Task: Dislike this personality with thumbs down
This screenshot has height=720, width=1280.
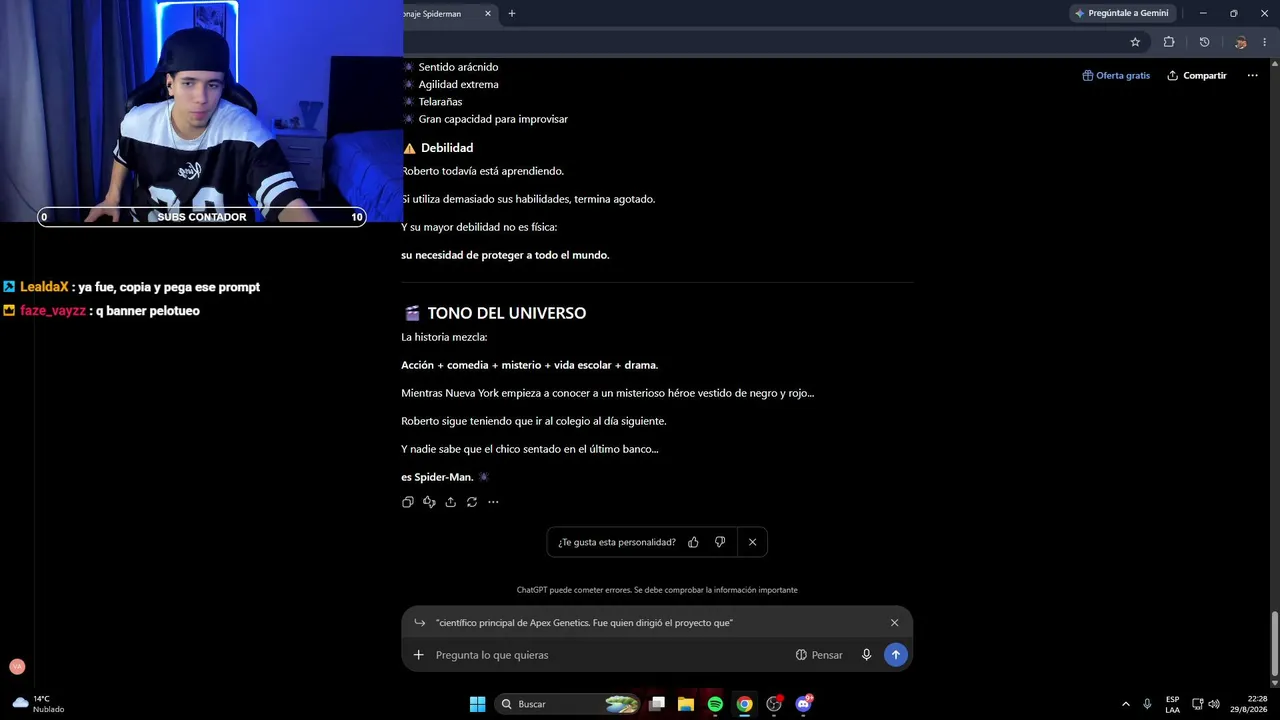Action: coord(720,542)
